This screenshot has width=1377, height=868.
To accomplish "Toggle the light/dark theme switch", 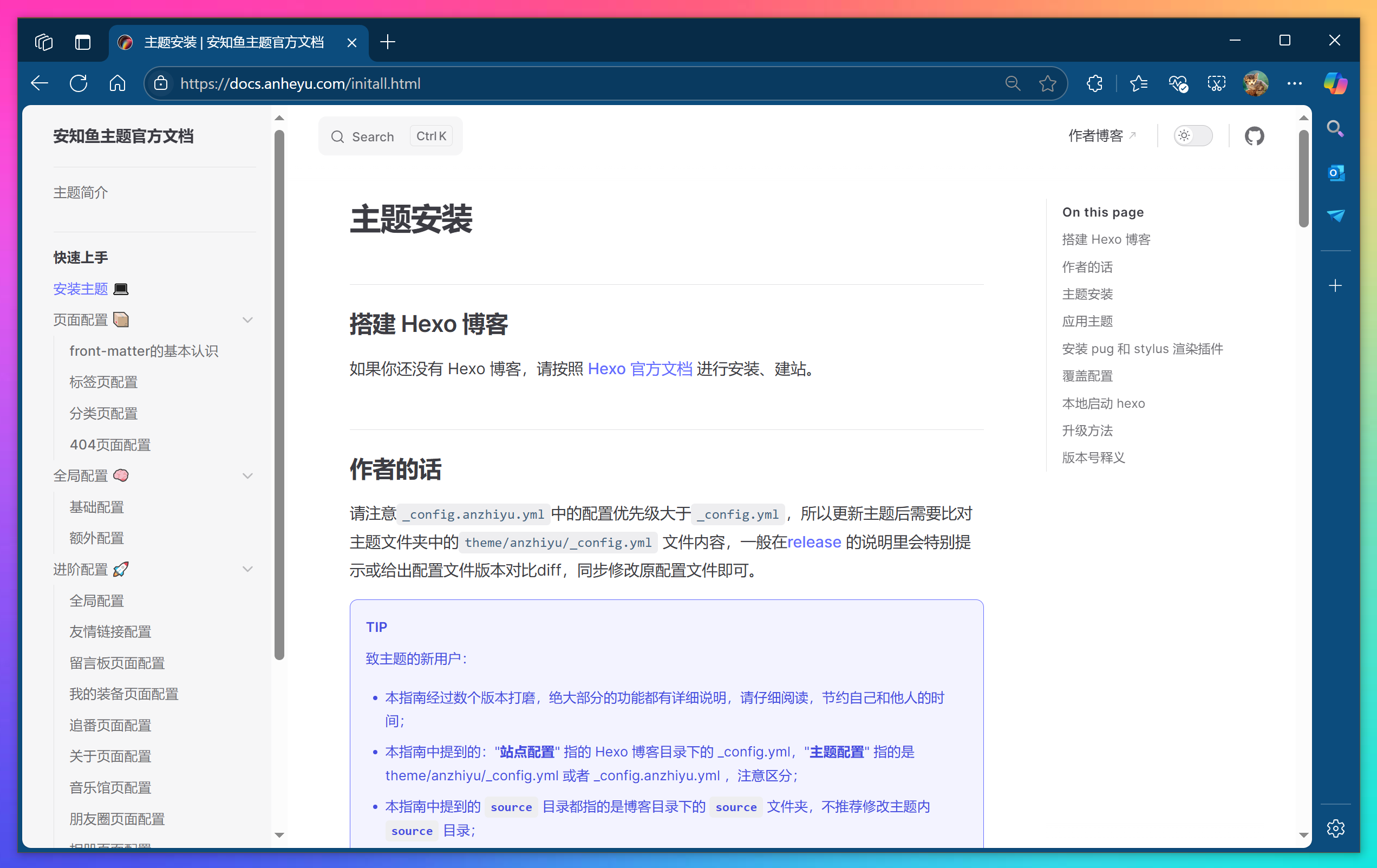I will click(x=1192, y=135).
